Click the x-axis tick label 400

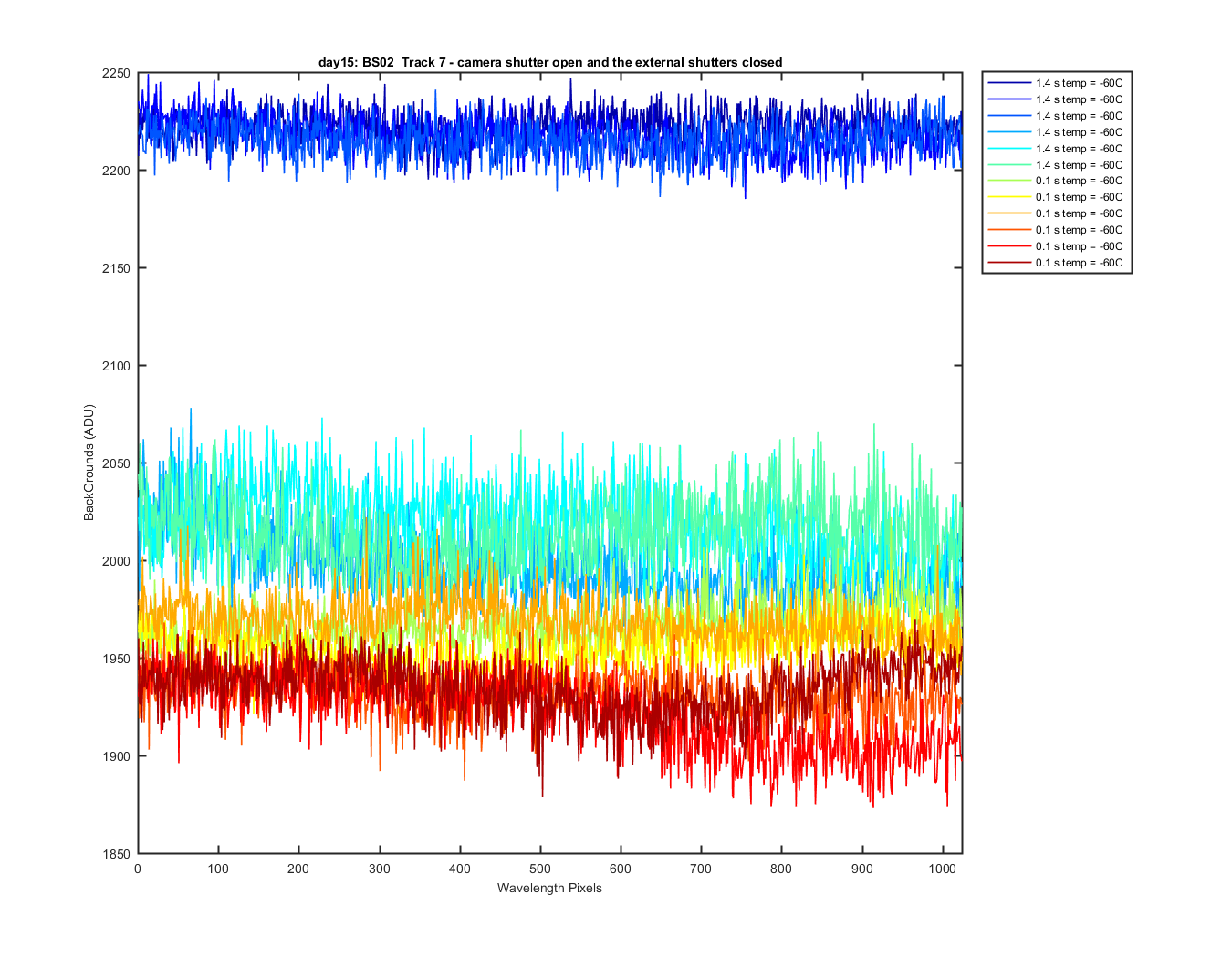(460, 869)
